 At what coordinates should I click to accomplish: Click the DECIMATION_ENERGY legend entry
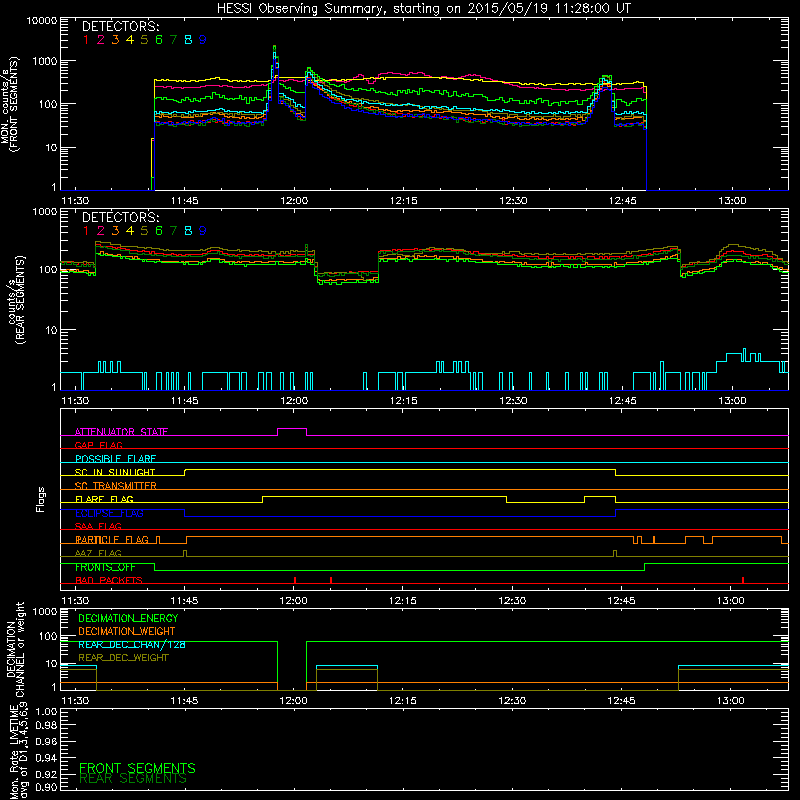(x=128, y=618)
